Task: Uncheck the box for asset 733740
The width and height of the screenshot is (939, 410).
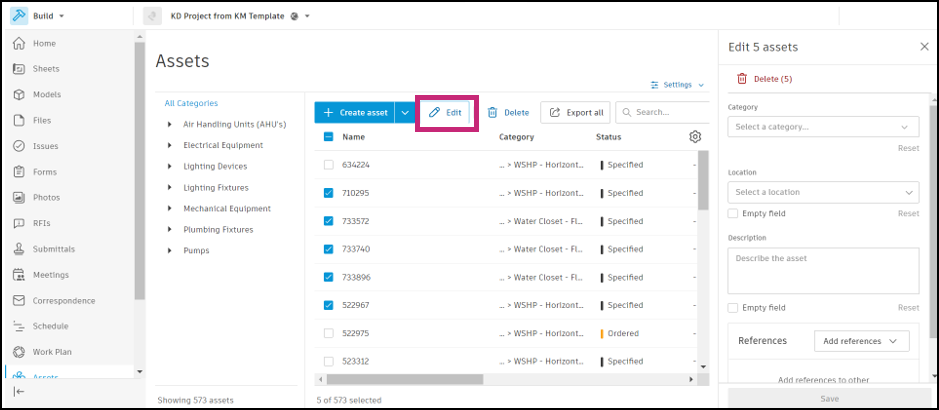Action: (328, 249)
